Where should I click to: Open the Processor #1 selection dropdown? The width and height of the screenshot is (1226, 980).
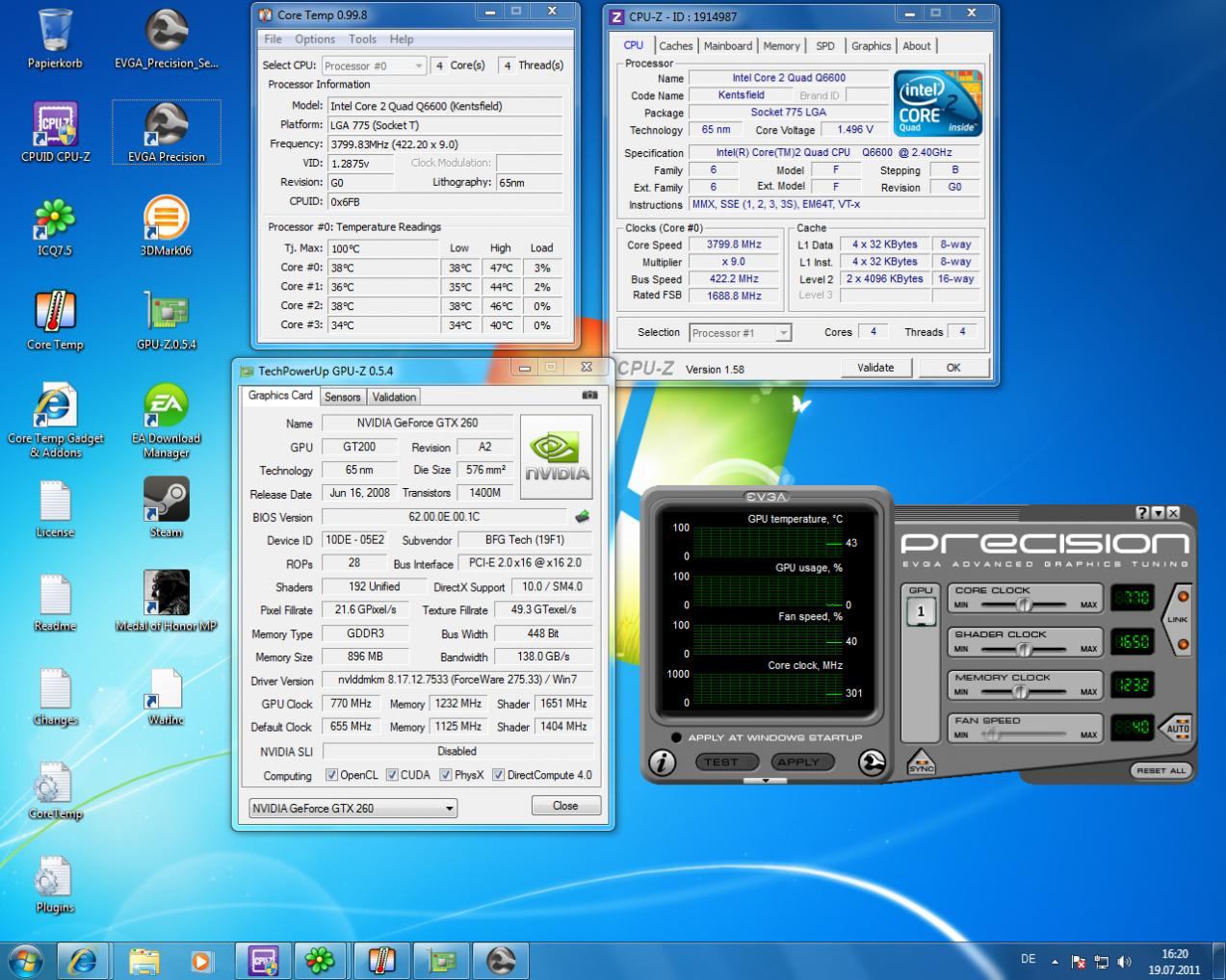pyautogui.click(x=783, y=333)
